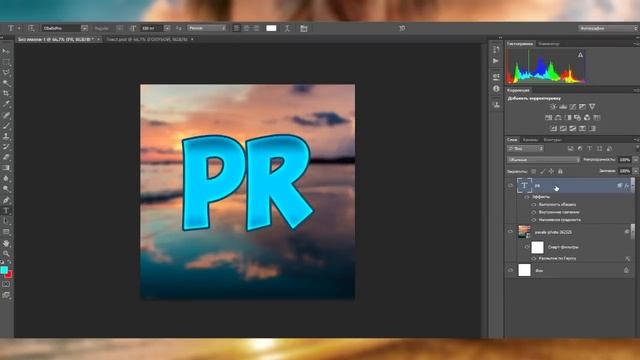Filter layers by type layers
Image resolution: width=640 pixels, height=360 pixels.
590,149
